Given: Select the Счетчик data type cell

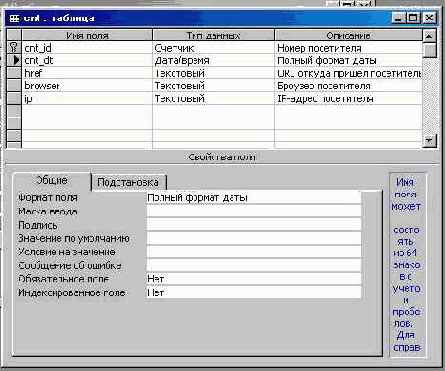Looking at the screenshot, I should (x=213, y=48).
